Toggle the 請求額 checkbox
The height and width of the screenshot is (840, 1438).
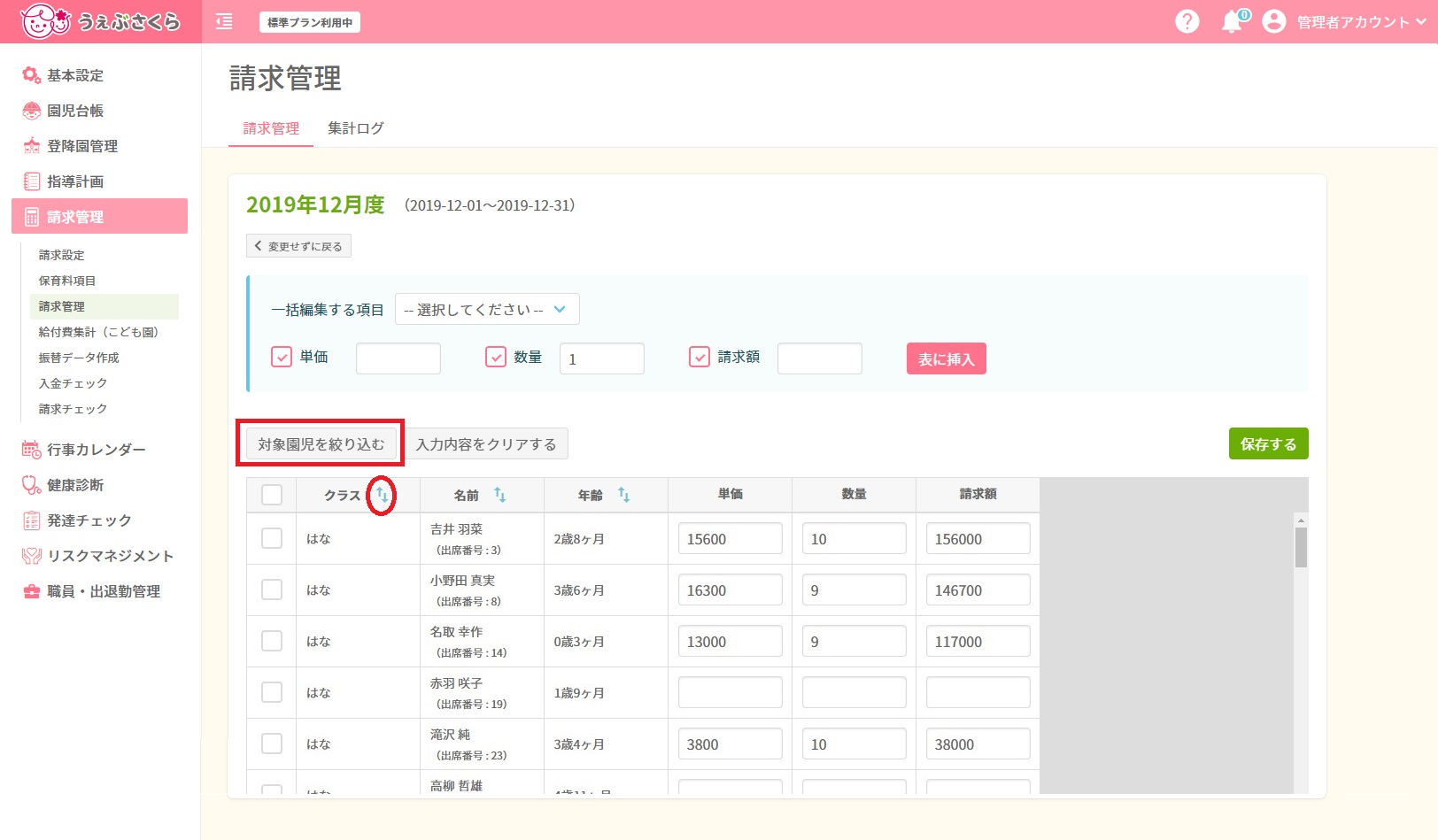point(700,357)
